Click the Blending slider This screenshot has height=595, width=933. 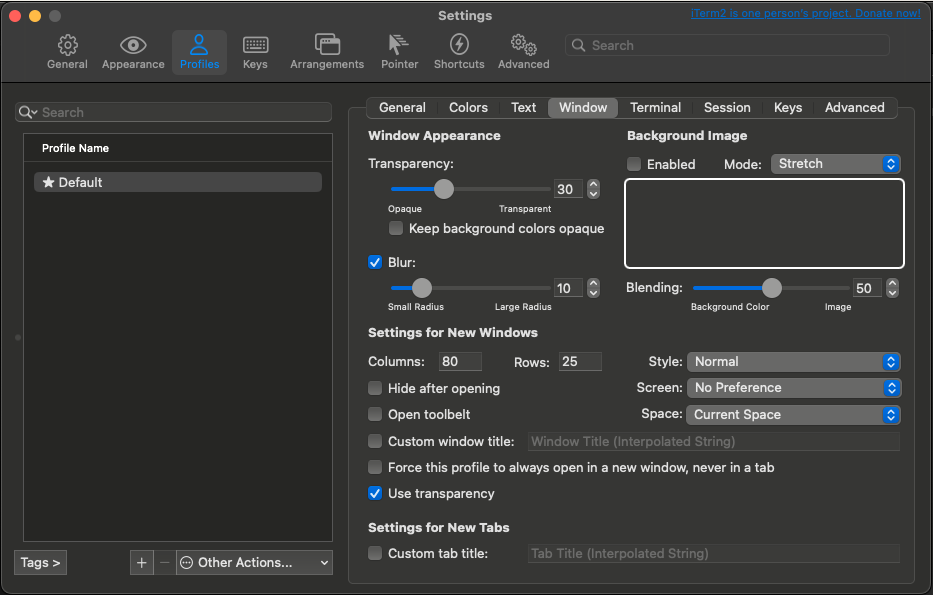click(x=771, y=288)
